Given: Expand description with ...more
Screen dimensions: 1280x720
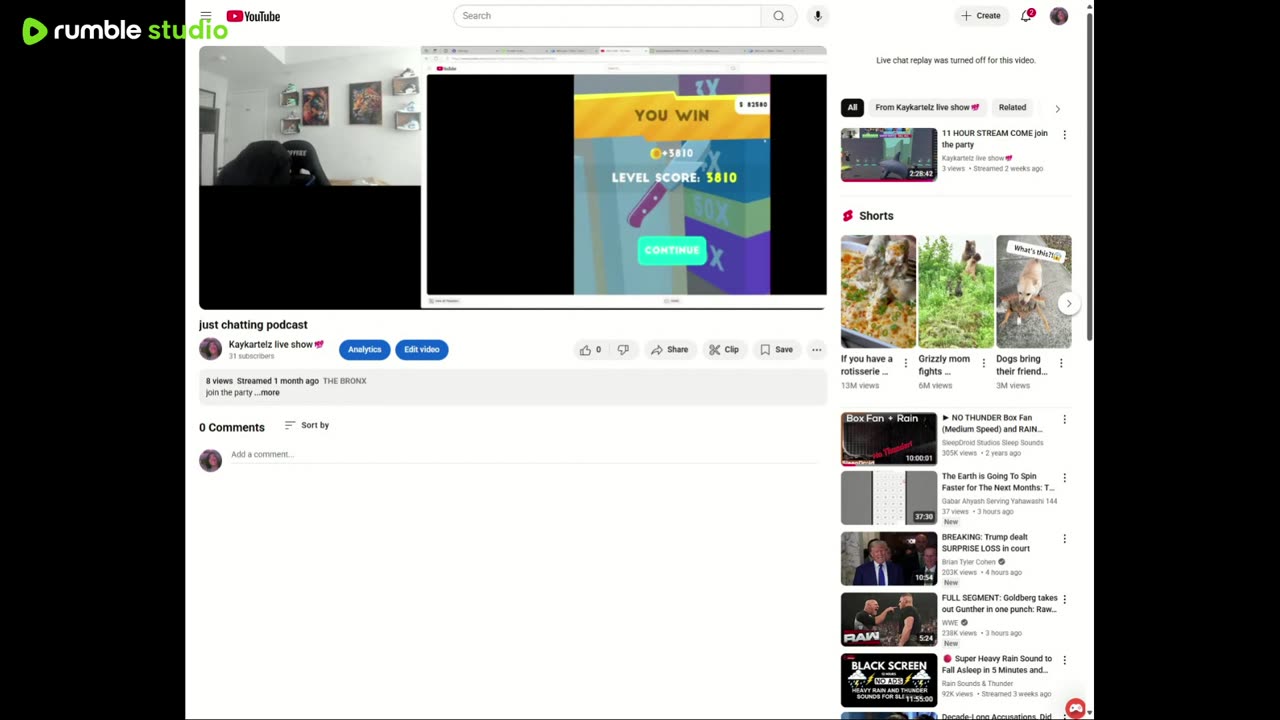Looking at the screenshot, I should click(267, 393).
